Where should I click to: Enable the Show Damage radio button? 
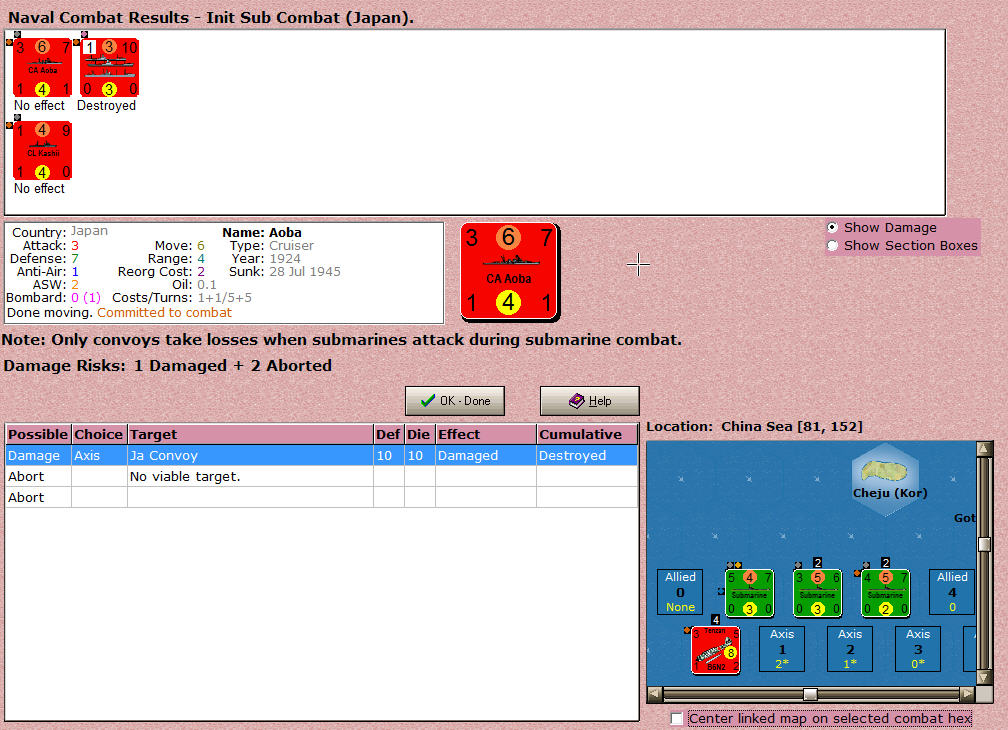[x=832, y=227]
